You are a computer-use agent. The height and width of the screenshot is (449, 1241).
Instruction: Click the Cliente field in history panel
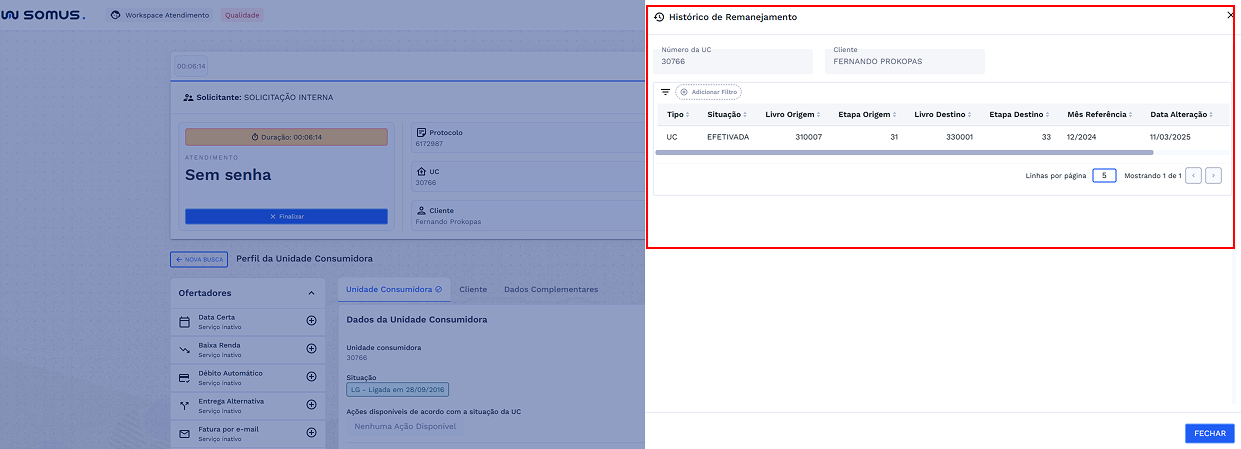(905, 60)
